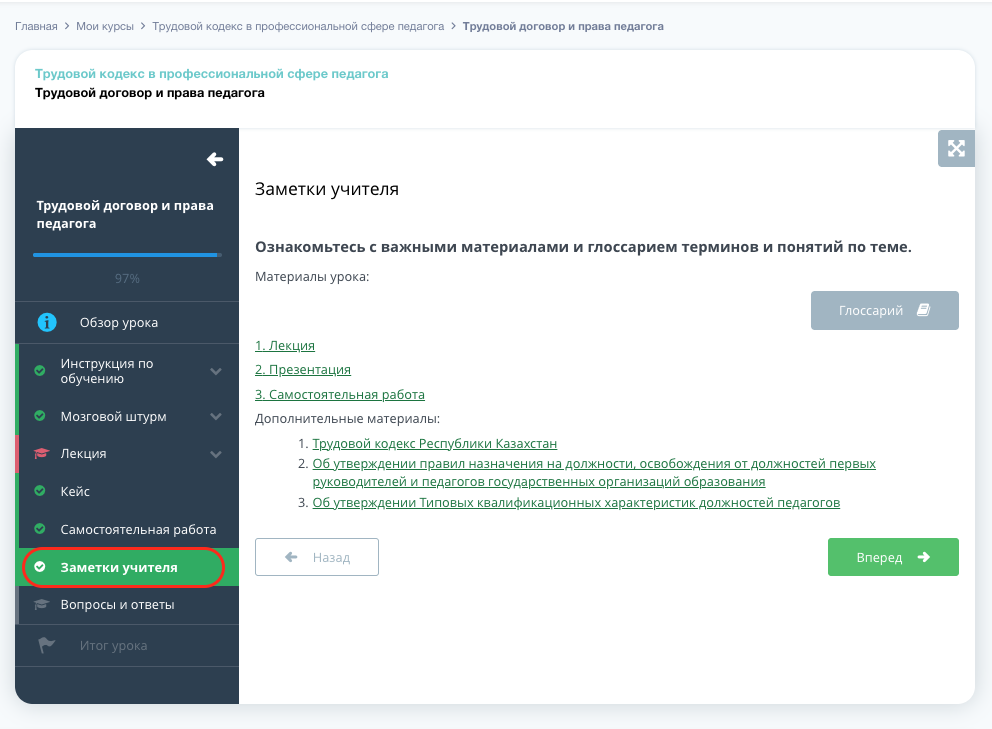Viewport: 992px width, 729px height.
Task: Click the flag icon beside Итог урока
Action: point(46,645)
